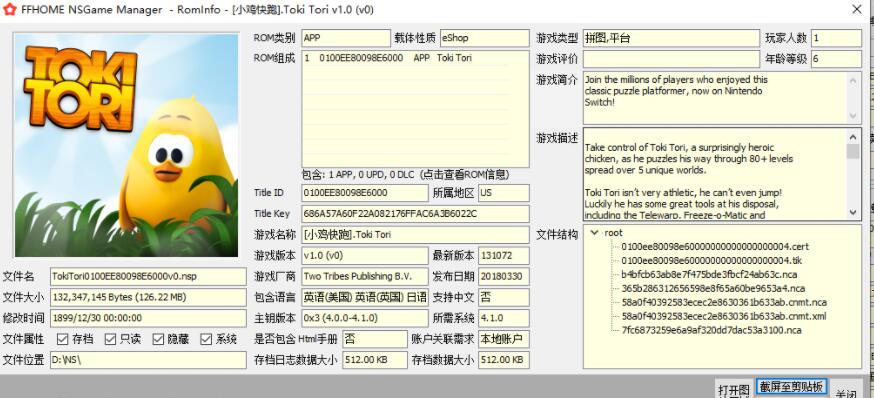Click the Toki Tori cover image
The width and height of the screenshot is (874, 398).
(x=126, y=145)
